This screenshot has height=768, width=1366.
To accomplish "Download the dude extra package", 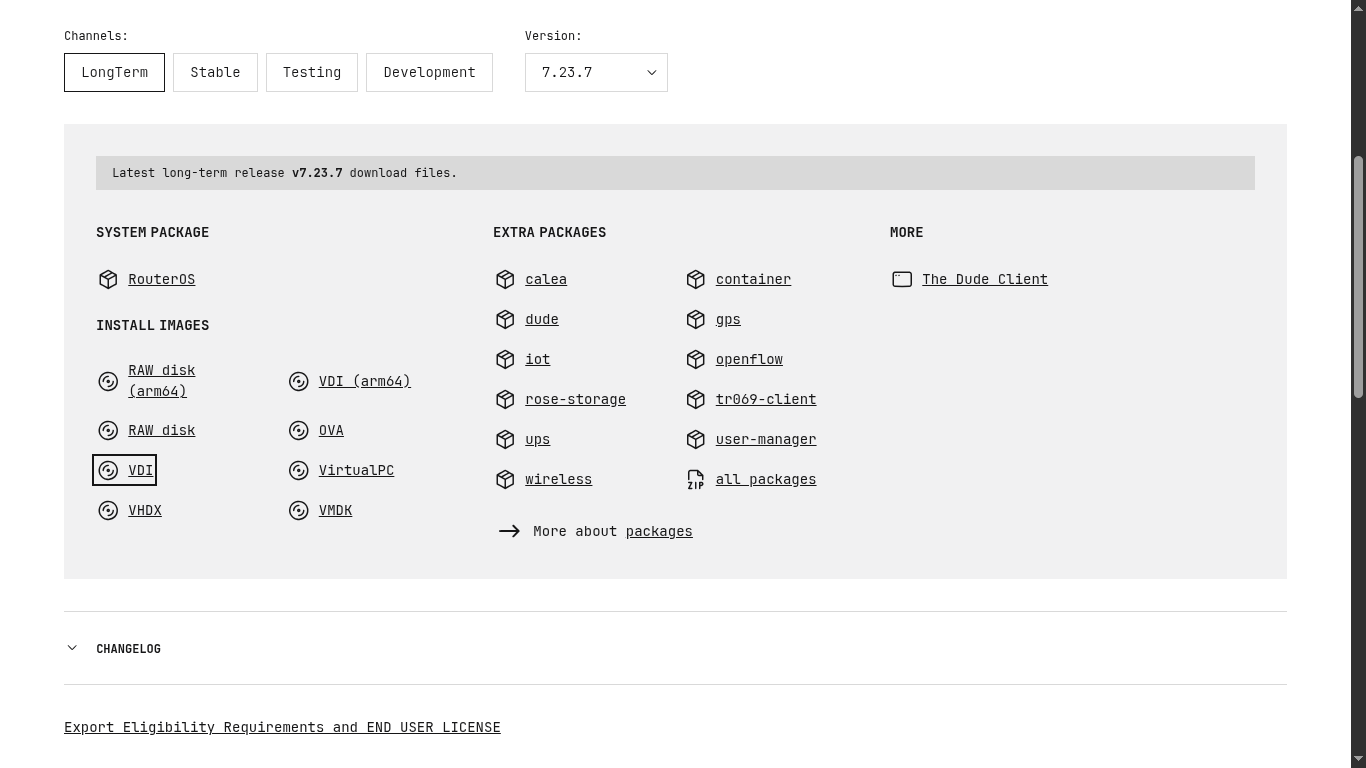I will [x=541, y=319].
